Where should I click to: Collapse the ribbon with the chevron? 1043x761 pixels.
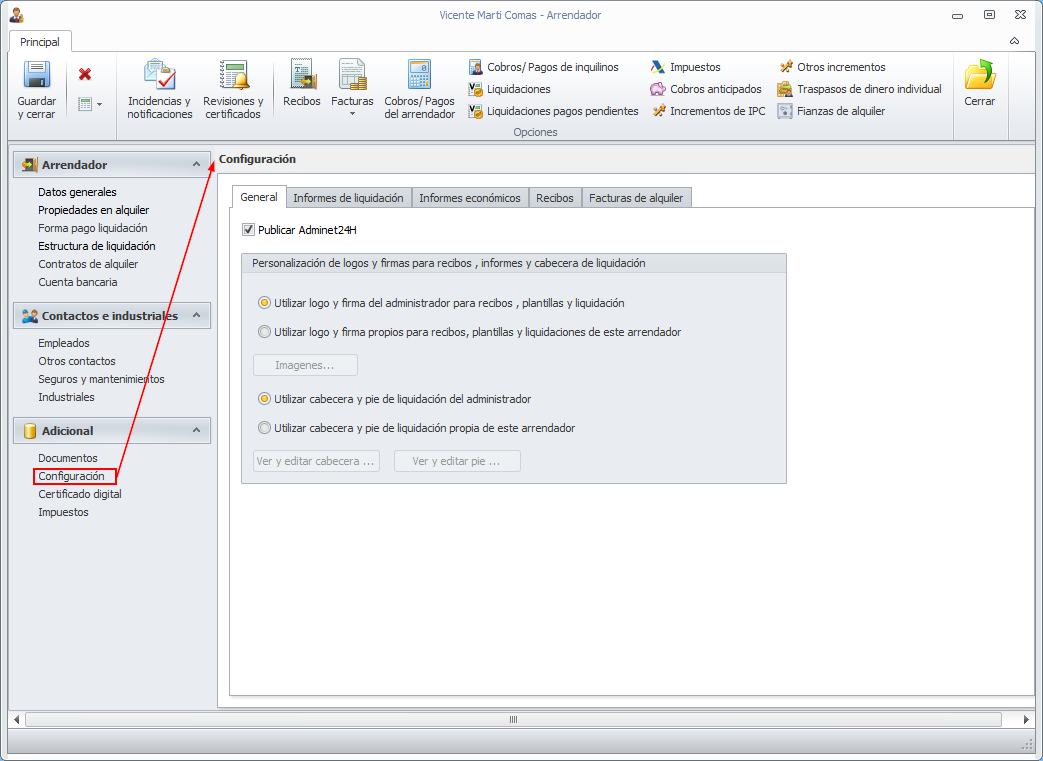[1014, 41]
